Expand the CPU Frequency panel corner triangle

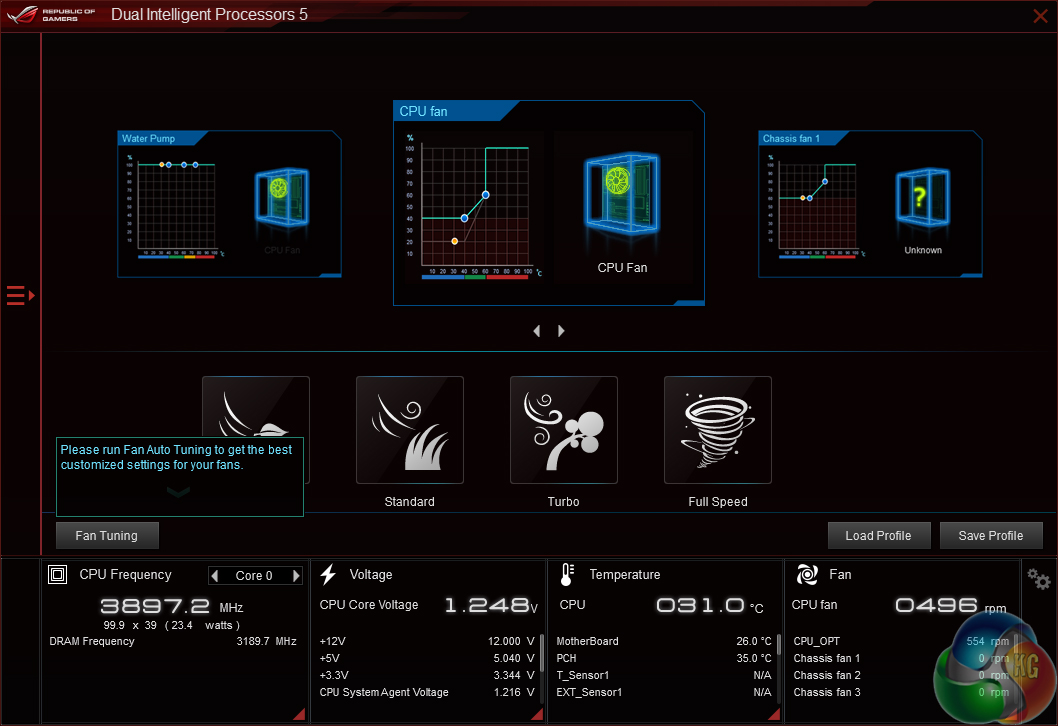[299, 714]
